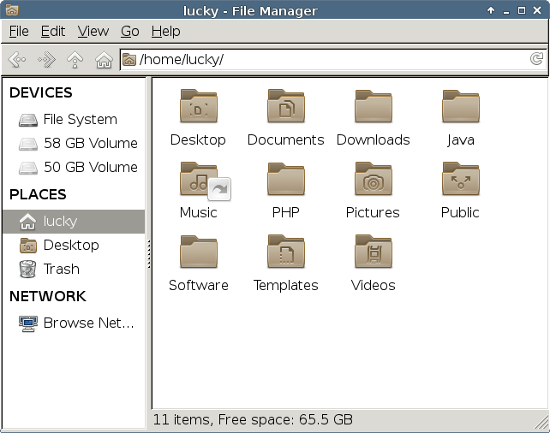Go to home folder via toolbar icon
Image resolution: width=550 pixels, height=433 pixels.
[104, 60]
